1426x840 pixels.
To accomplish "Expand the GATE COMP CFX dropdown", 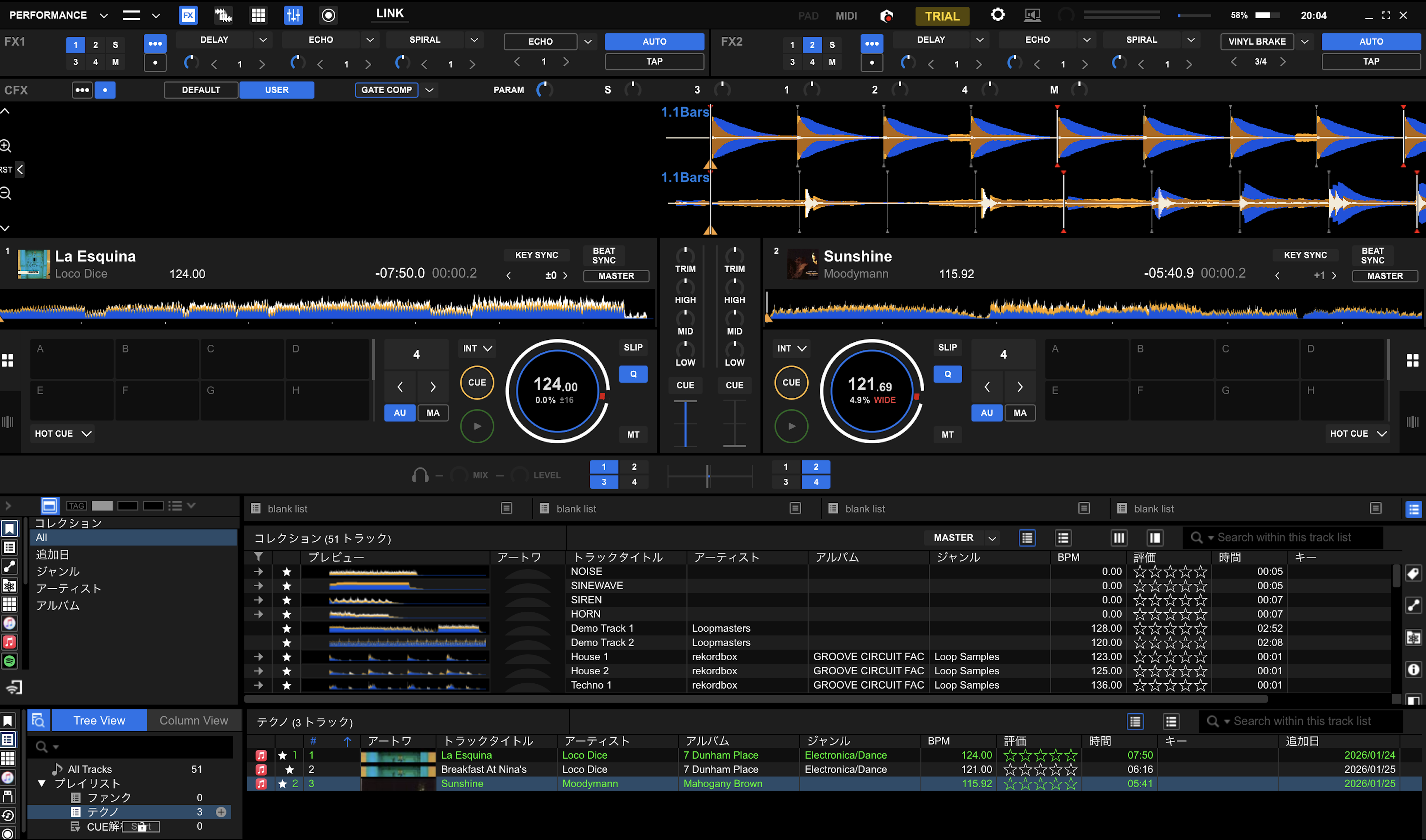I will click(x=430, y=90).
